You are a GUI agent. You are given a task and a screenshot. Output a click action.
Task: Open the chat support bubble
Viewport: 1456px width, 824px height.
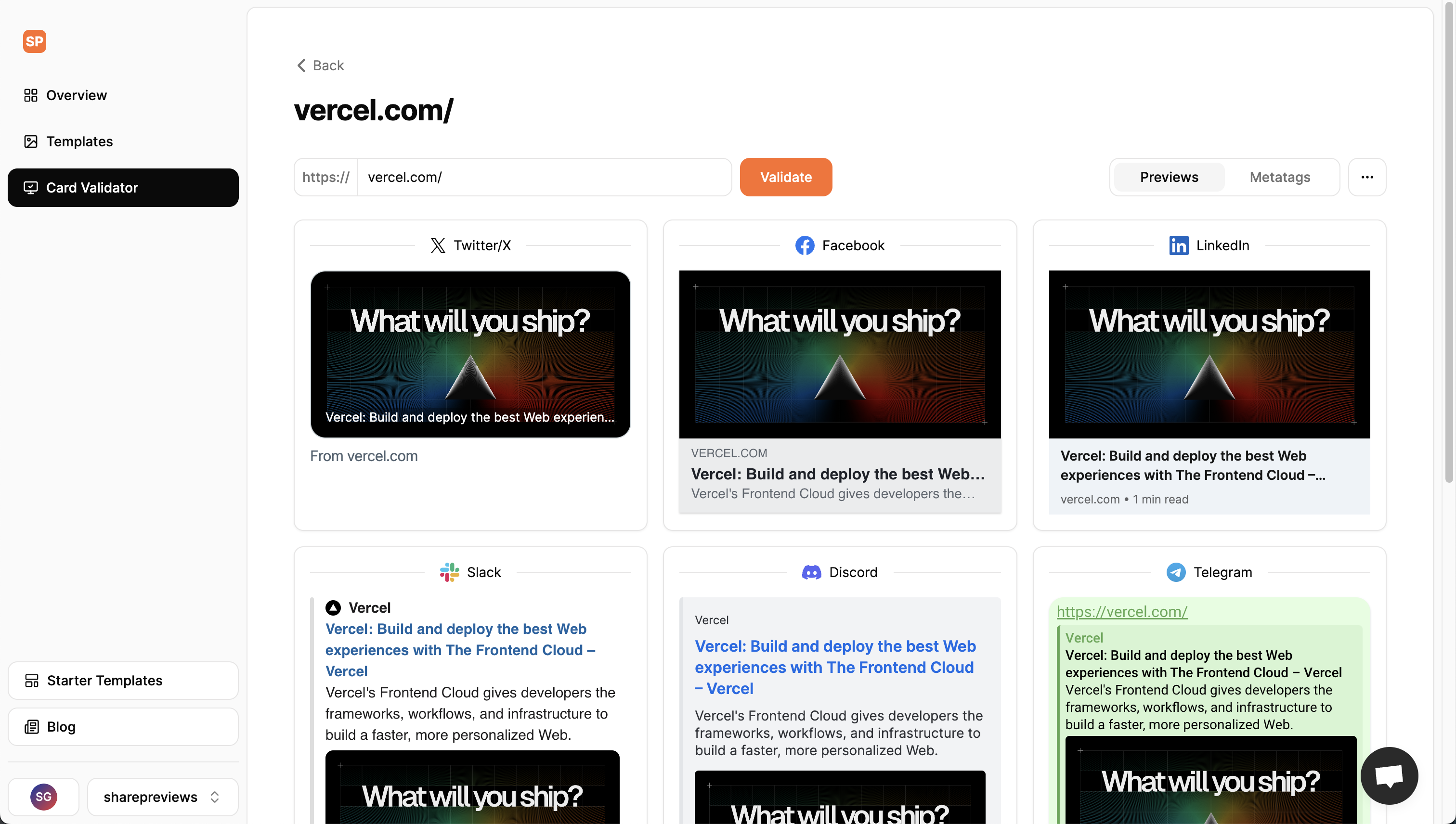point(1389,775)
